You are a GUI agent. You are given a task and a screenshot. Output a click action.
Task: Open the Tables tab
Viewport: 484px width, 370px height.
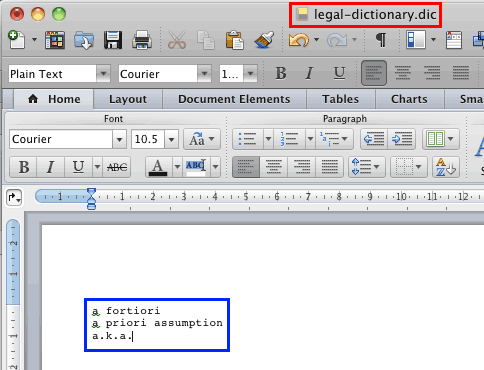340,99
